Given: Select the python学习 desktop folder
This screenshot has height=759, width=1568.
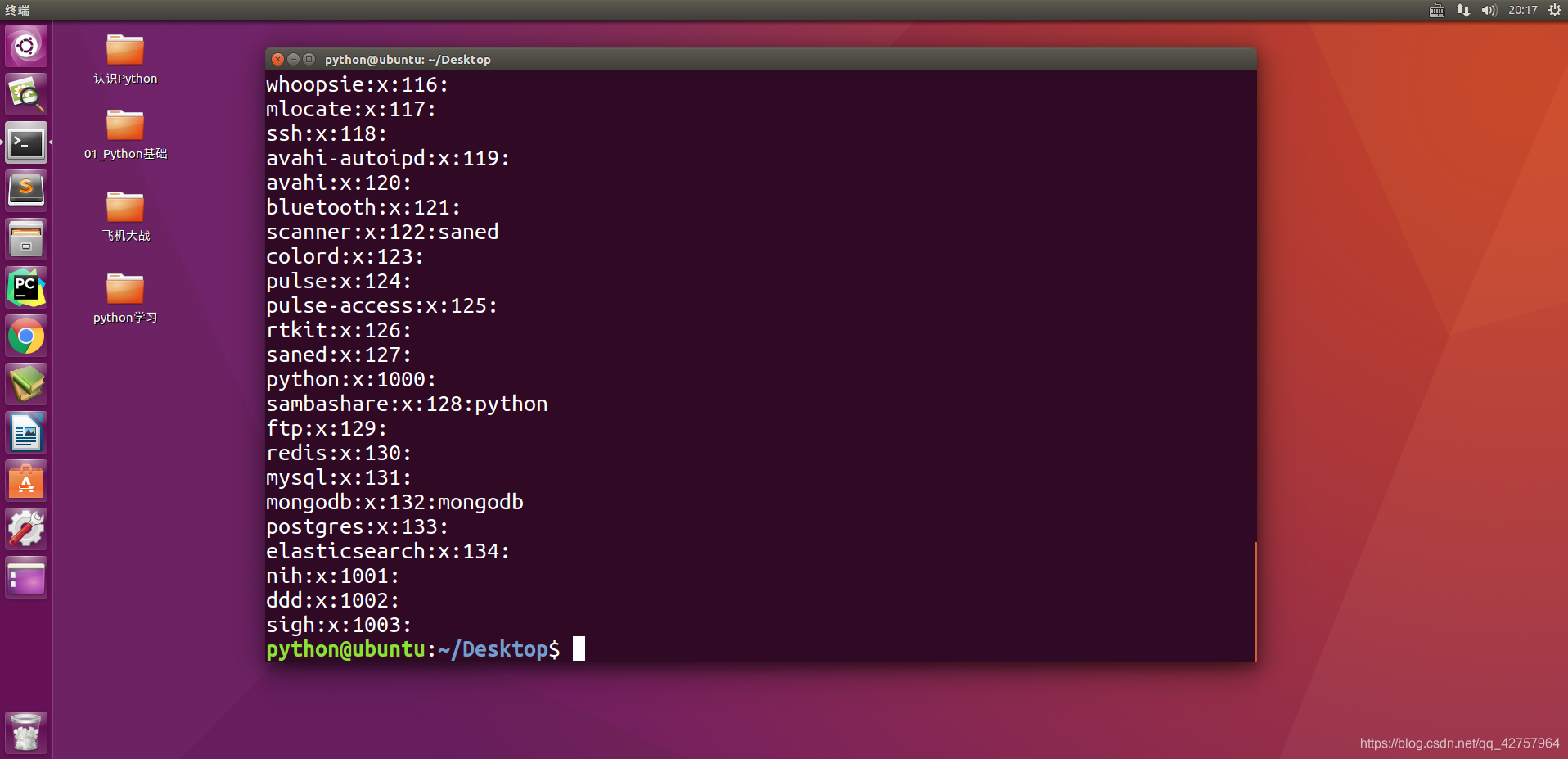Looking at the screenshot, I should click(x=125, y=298).
